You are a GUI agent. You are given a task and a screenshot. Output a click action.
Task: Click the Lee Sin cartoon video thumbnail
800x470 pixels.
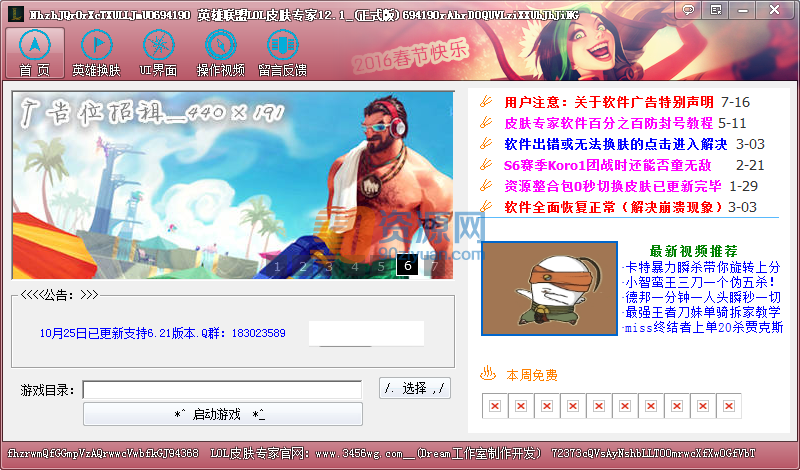549,288
